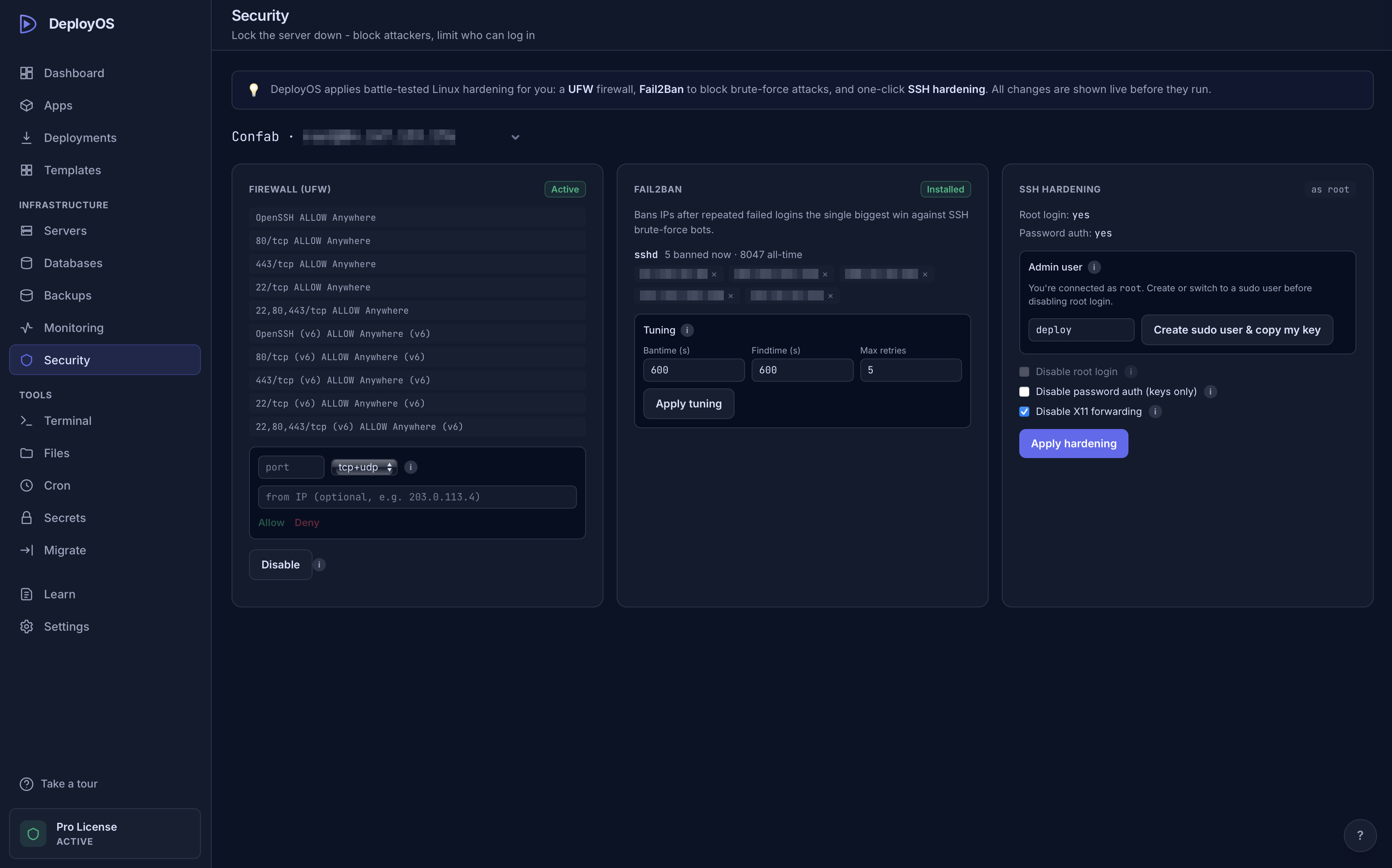Select the Security menu item
Image resolution: width=1392 pixels, height=868 pixels.
click(105, 360)
